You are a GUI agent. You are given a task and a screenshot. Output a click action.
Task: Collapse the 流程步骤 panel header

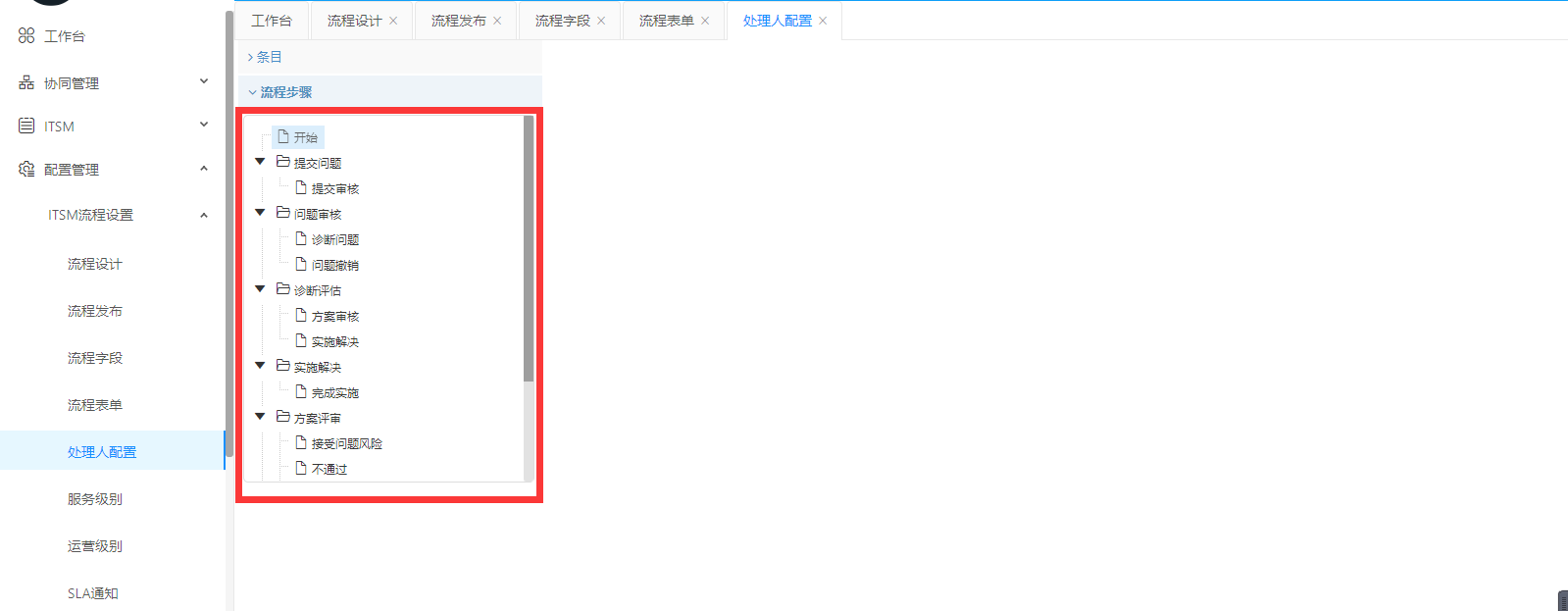tap(284, 92)
